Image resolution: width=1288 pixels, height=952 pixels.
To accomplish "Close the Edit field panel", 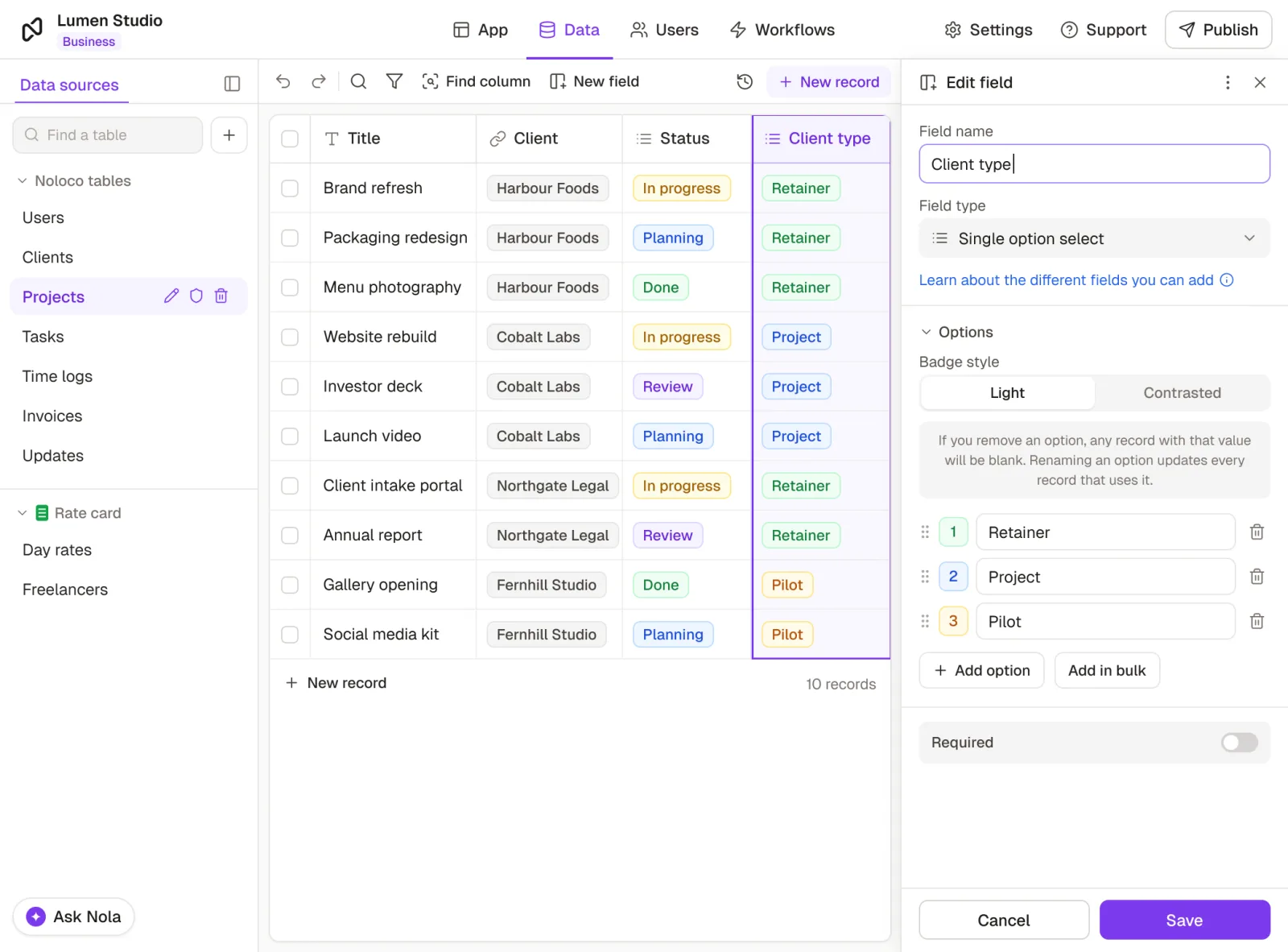I will point(1260,82).
